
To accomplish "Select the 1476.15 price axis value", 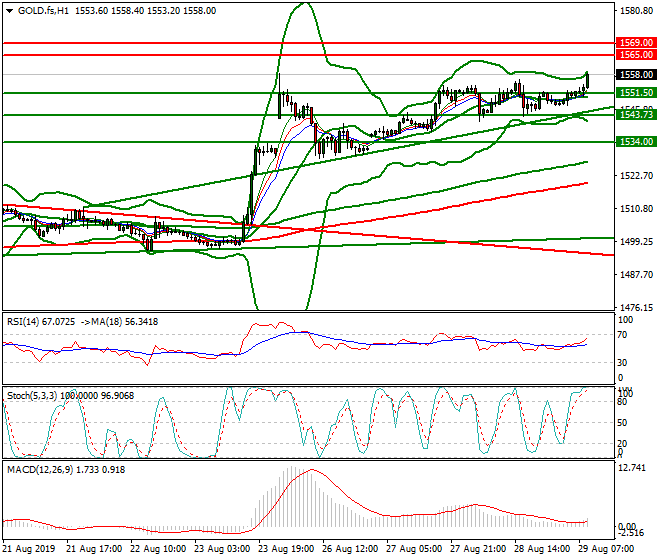I will click(x=636, y=308).
